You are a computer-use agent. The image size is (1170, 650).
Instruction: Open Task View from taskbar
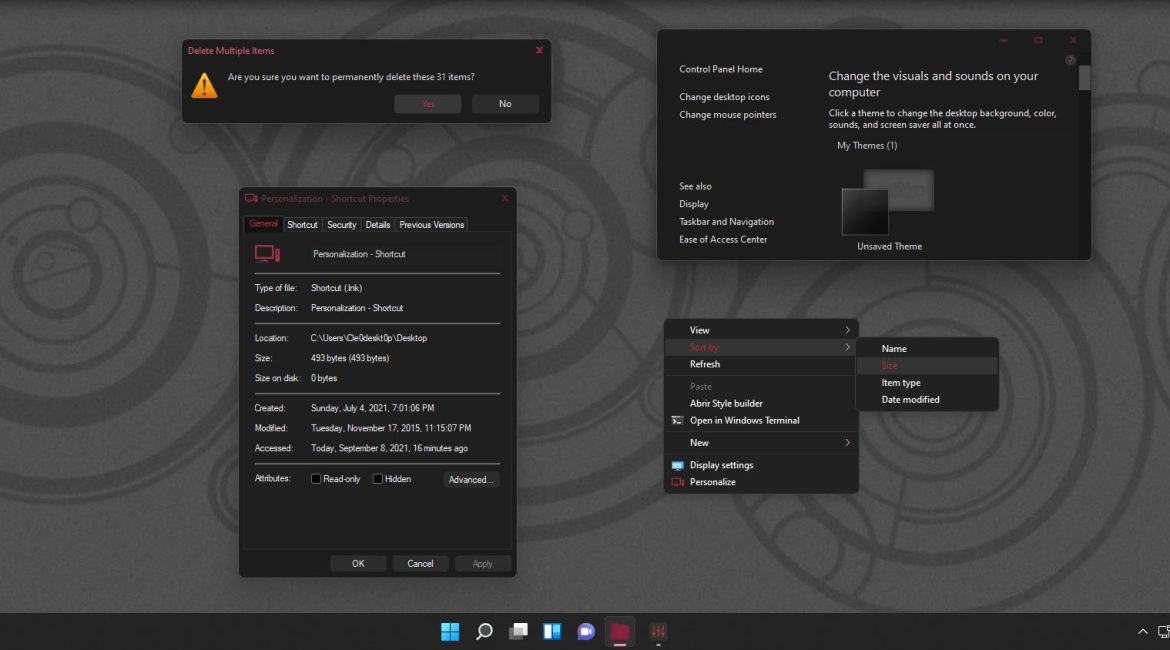[x=518, y=631]
